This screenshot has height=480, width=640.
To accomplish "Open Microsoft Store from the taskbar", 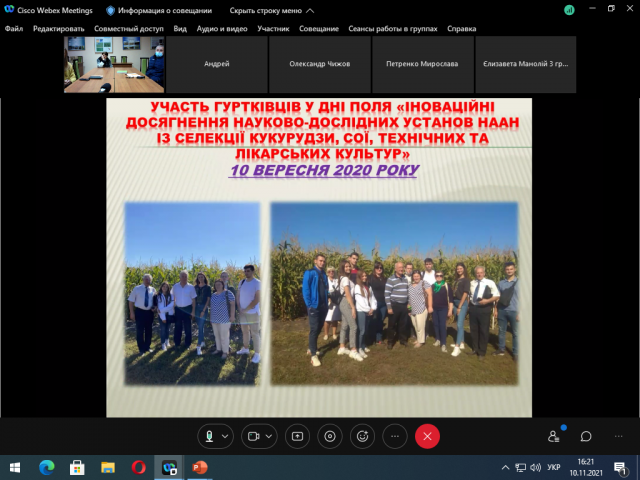I will coord(77,467).
